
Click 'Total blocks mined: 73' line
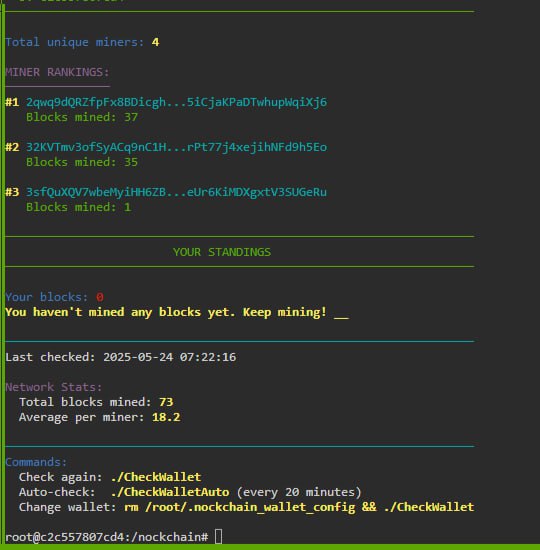(x=96, y=402)
